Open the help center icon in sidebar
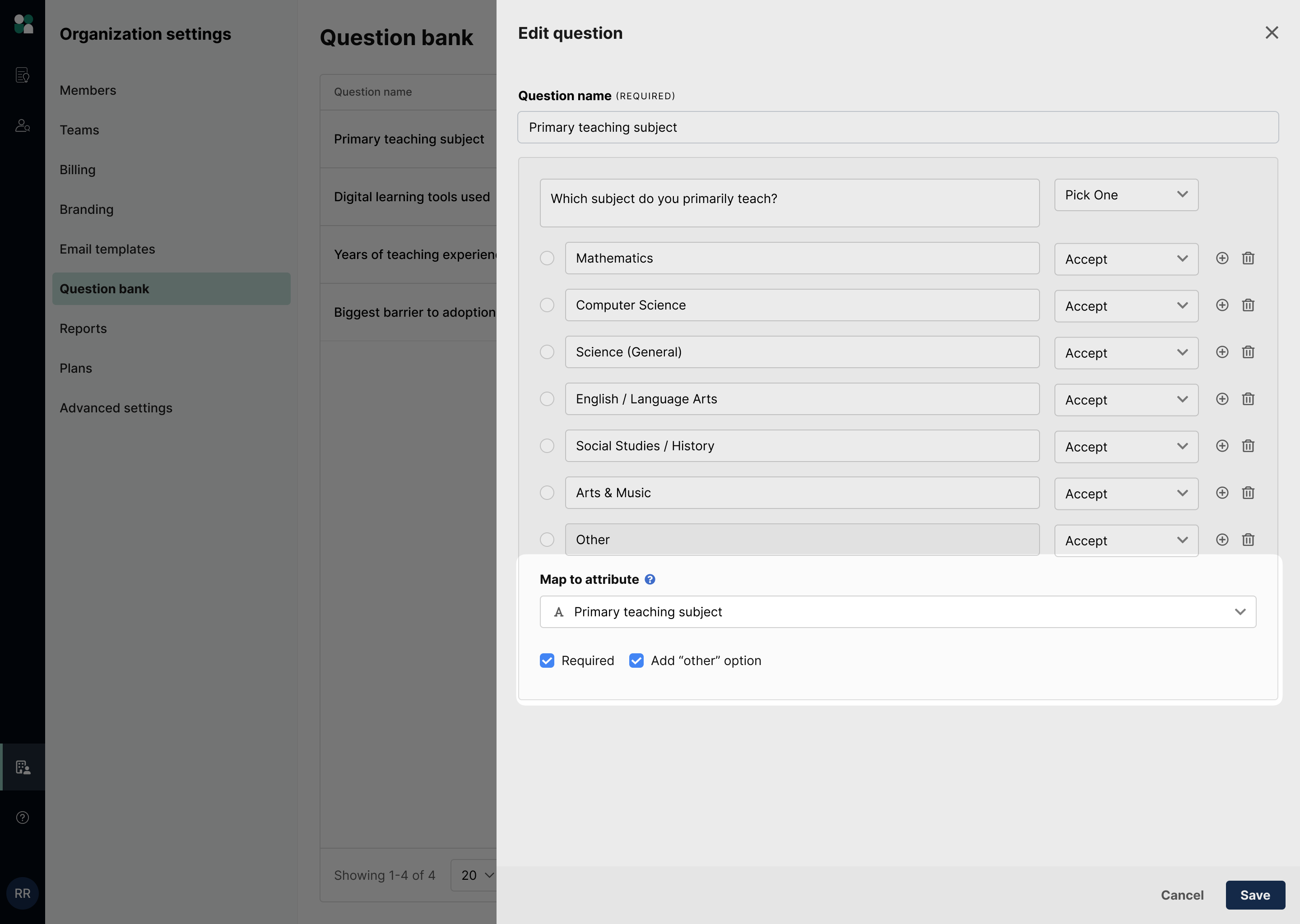 [x=22, y=818]
